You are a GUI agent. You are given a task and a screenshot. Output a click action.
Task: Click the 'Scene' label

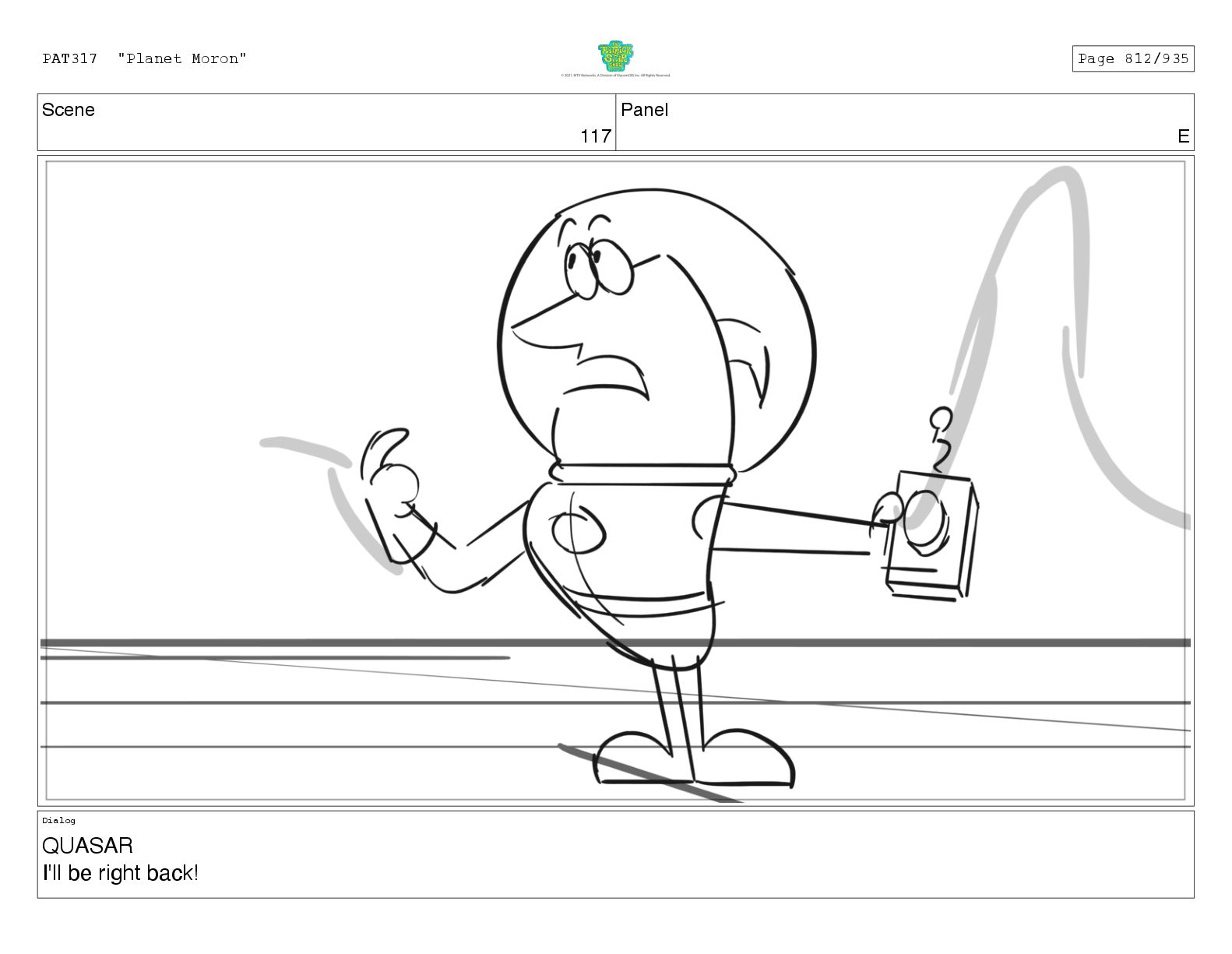[x=69, y=110]
